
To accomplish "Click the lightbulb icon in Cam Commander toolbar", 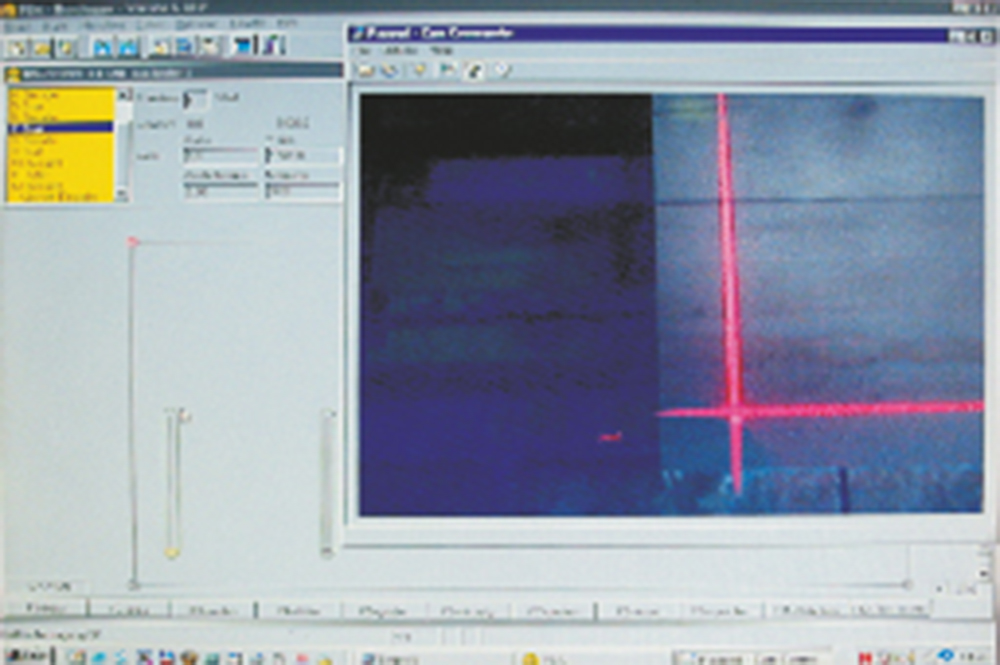I will 419,70.
